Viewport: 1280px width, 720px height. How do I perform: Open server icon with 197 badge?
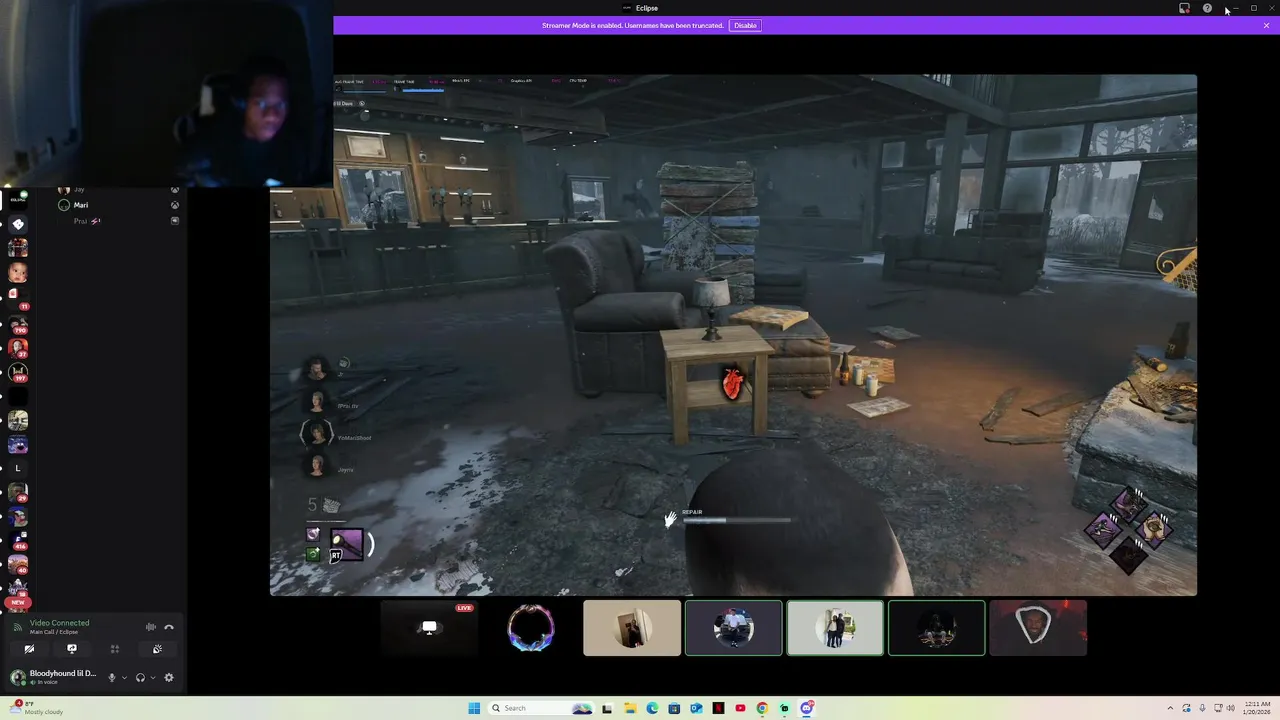[x=18, y=373]
